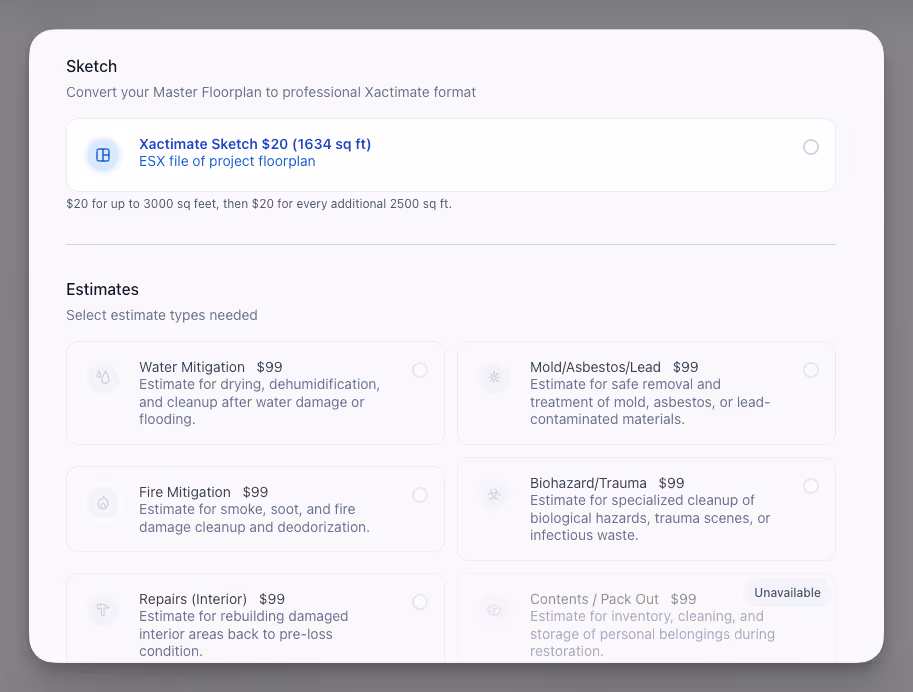The height and width of the screenshot is (692, 913).
Task: Select the Water Mitigation radio button
Action: [x=420, y=370]
